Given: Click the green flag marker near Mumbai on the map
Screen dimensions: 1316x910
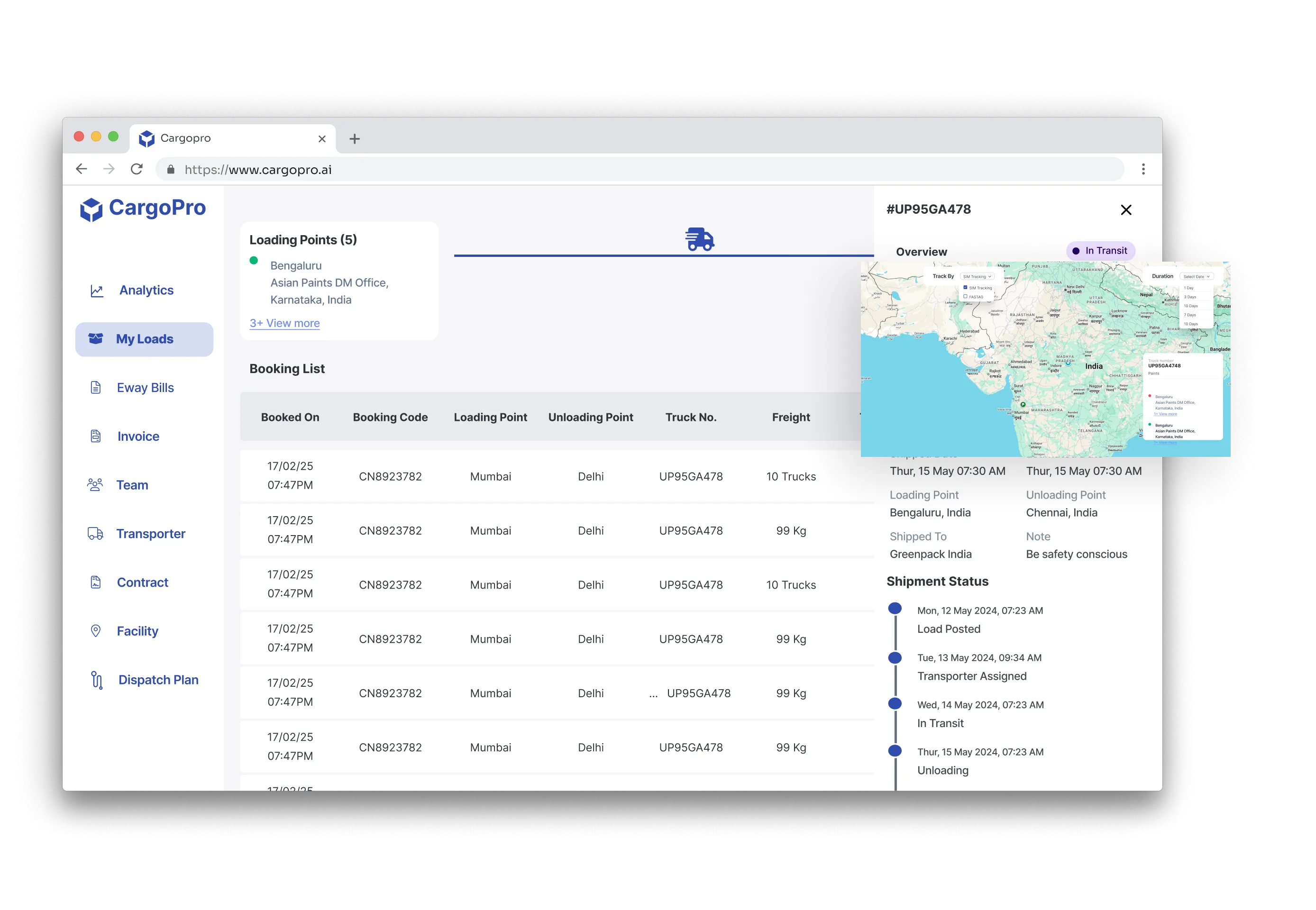Looking at the screenshot, I should coord(1023,405).
